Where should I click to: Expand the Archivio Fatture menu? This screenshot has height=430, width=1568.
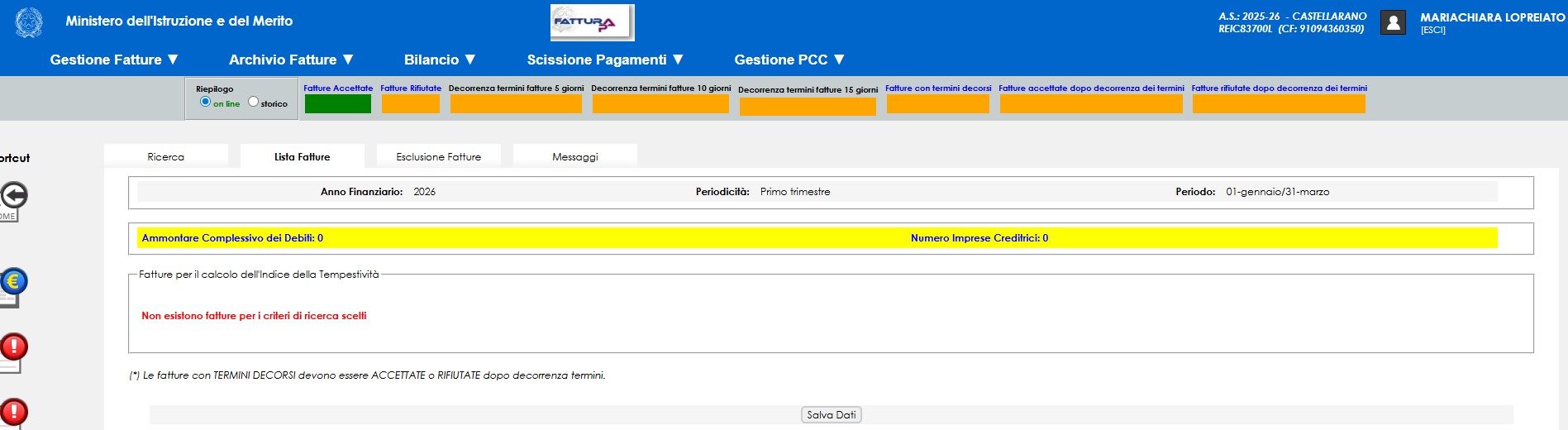coord(291,60)
